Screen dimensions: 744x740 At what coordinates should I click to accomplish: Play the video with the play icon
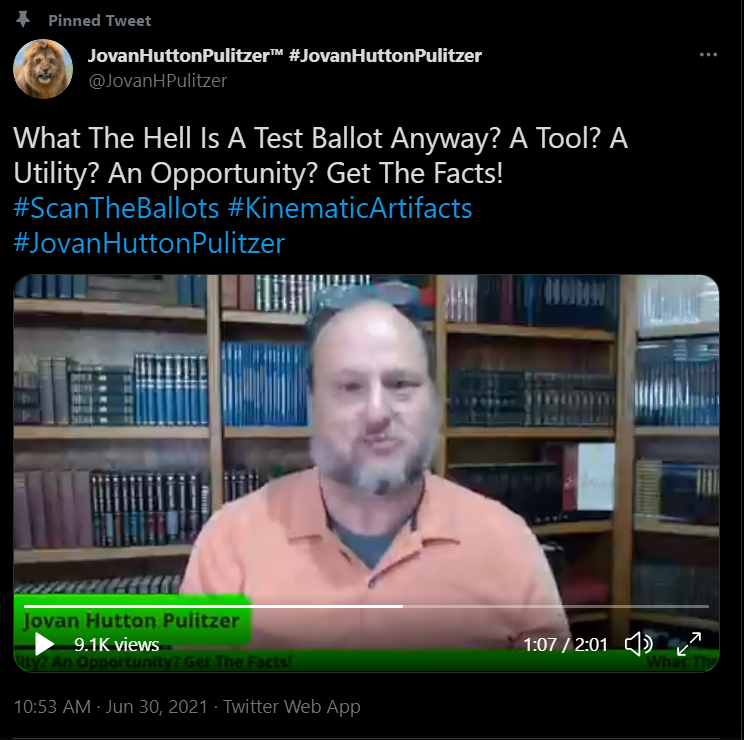coord(44,644)
